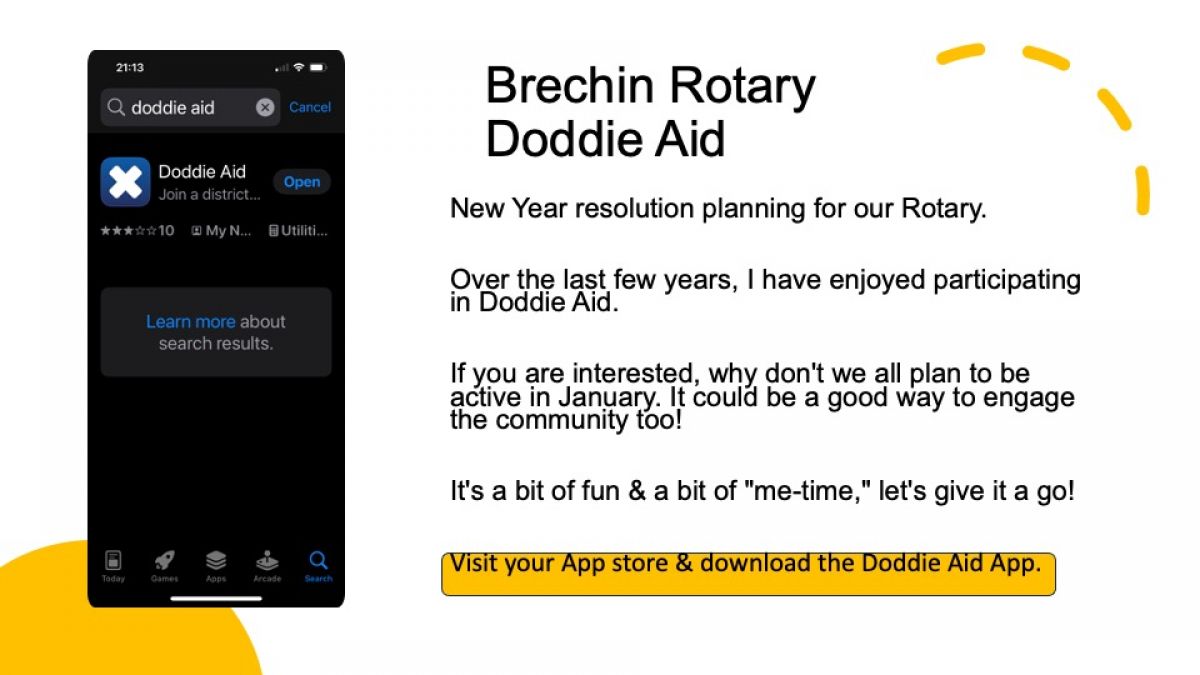Clear the doddie aid search text
This screenshot has height=675, width=1200.
point(265,107)
